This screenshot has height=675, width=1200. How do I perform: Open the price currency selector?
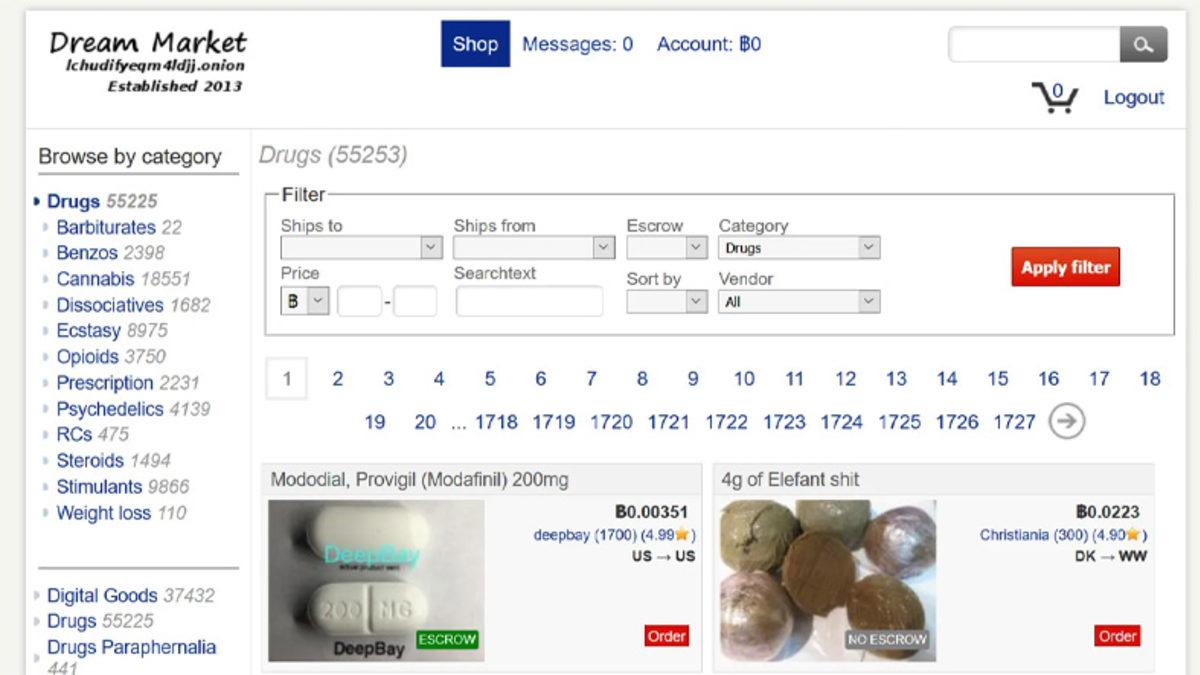[x=304, y=300]
